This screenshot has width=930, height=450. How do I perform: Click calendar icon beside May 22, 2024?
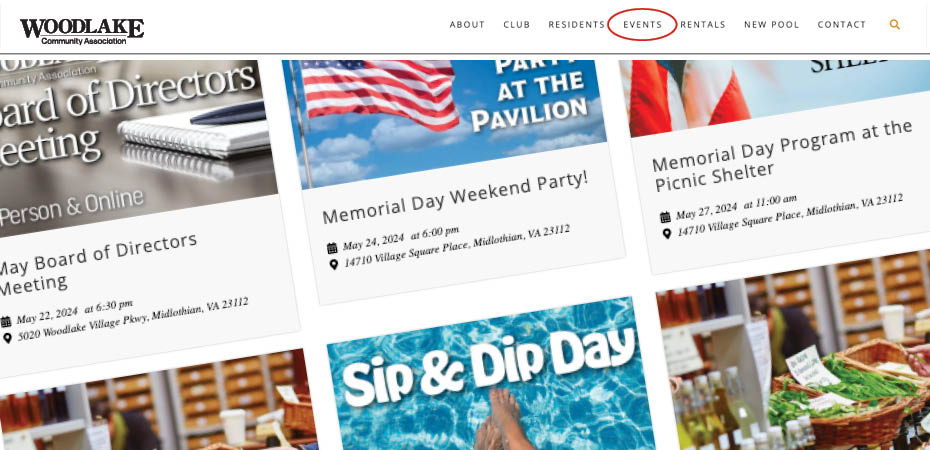[x=5, y=322]
